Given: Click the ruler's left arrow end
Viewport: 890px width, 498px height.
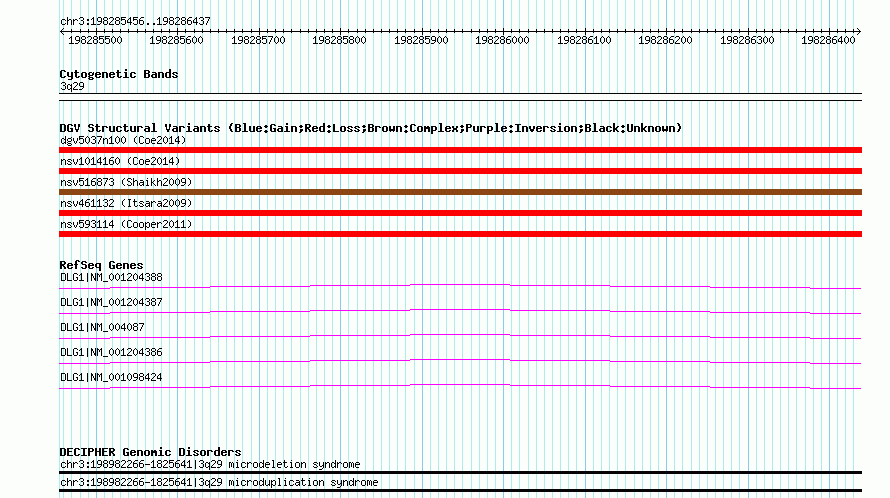Looking at the screenshot, I should (x=62, y=32).
